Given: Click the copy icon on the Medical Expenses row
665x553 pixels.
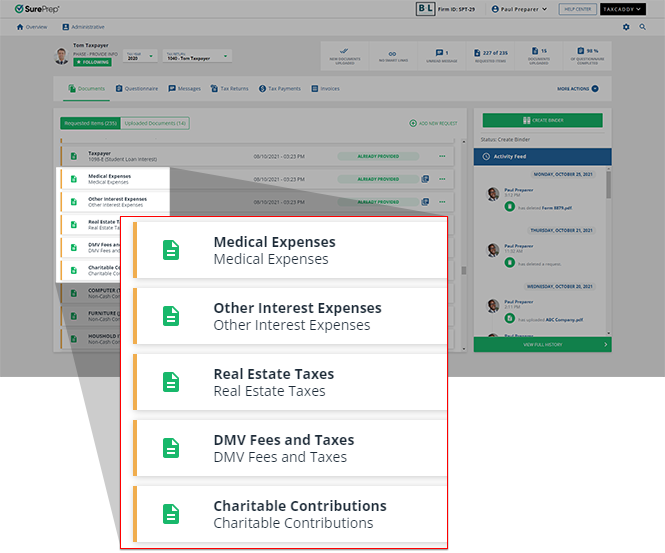Looking at the screenshot, I should point(425,179).
